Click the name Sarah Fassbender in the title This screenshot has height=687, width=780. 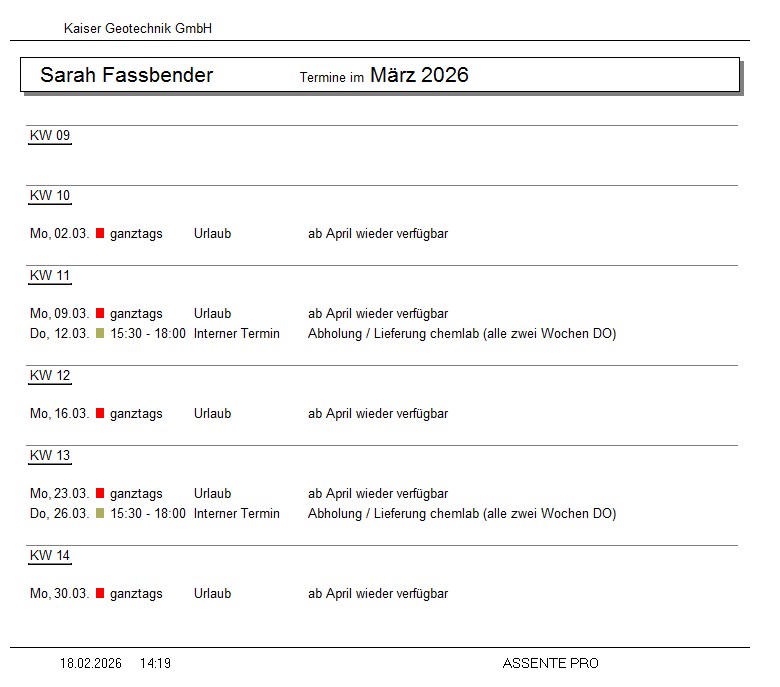point(126,75)
